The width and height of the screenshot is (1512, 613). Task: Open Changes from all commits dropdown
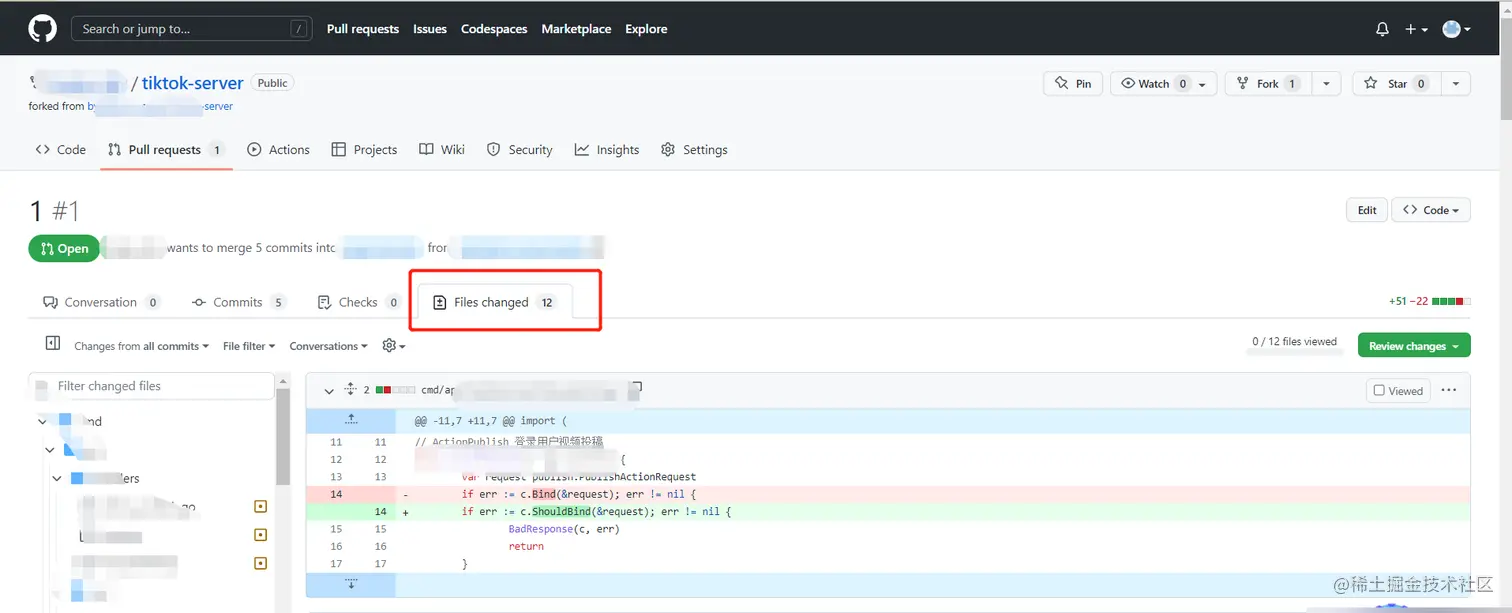141,346
